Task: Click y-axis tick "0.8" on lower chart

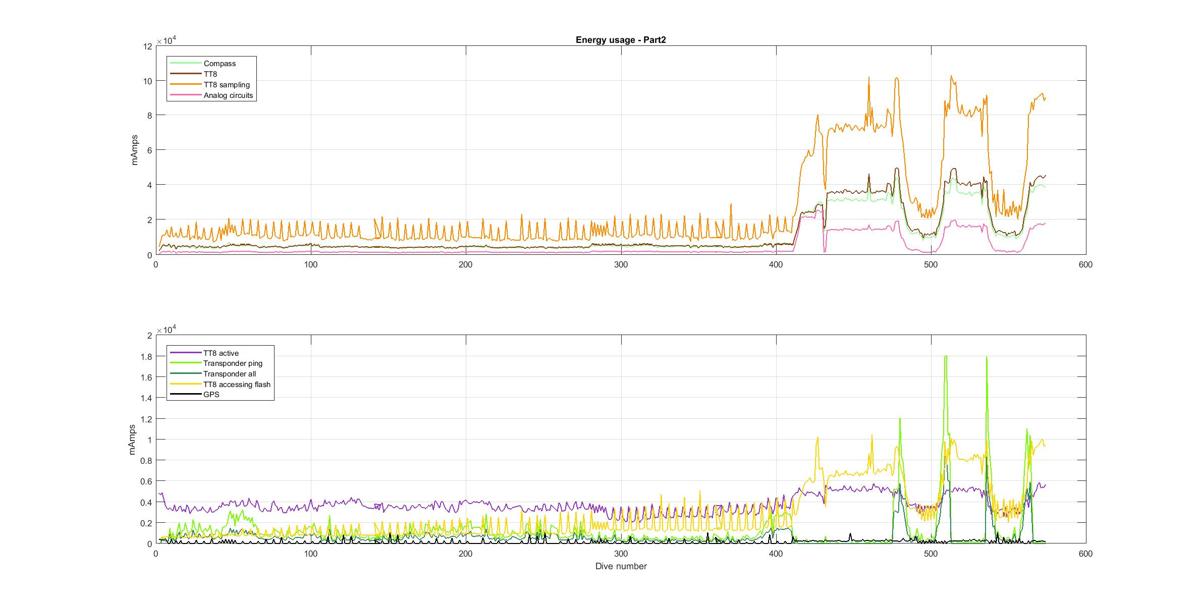Action: coord(145,461)
